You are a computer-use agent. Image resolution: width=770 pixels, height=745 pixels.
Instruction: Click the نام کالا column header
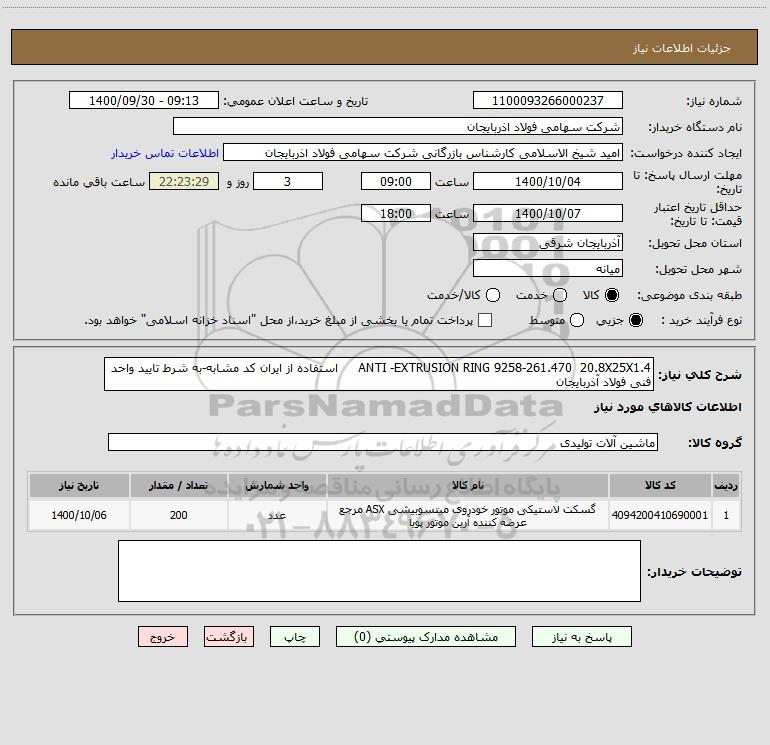click(x=468, y=485)
